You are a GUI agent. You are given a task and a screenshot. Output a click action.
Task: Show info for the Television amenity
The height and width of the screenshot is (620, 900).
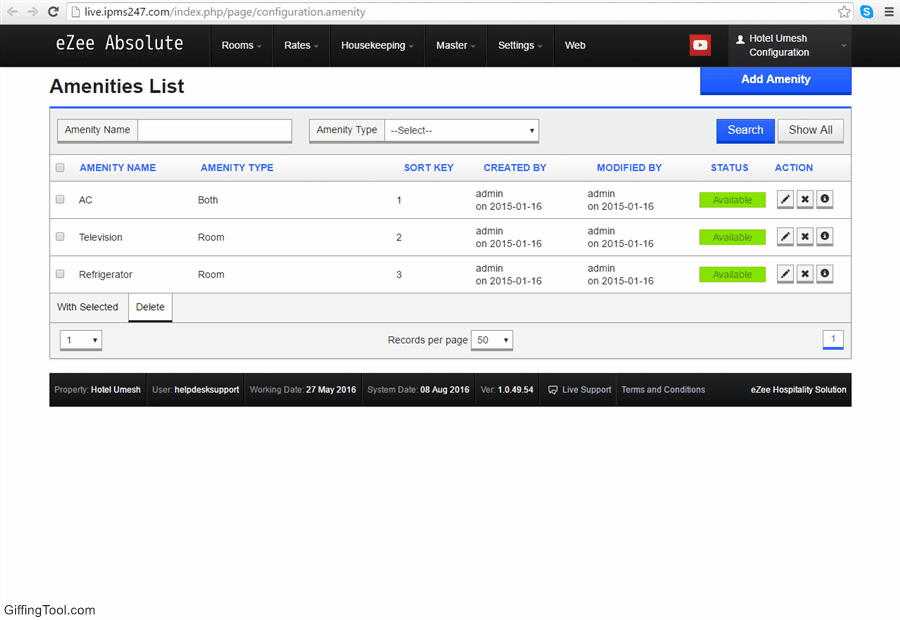pos(824,237)
